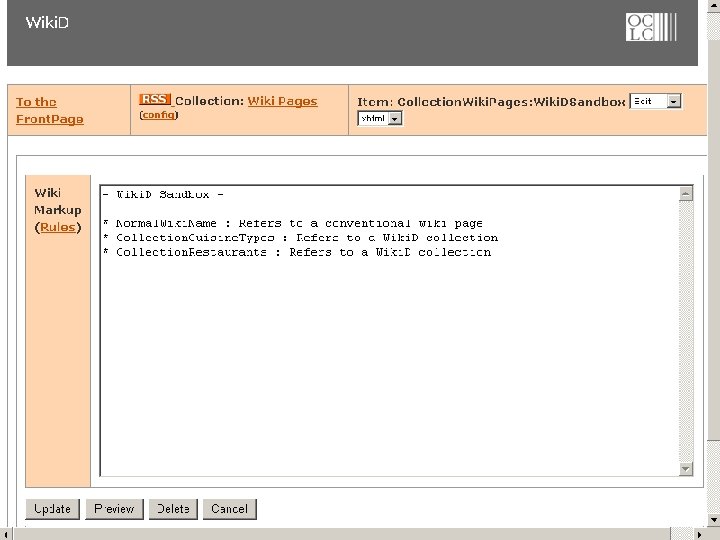Click the CollectionRestaurants line in editor
Image resolution: width=720 pixels, height=540 pixels.
tap(297, 253)
